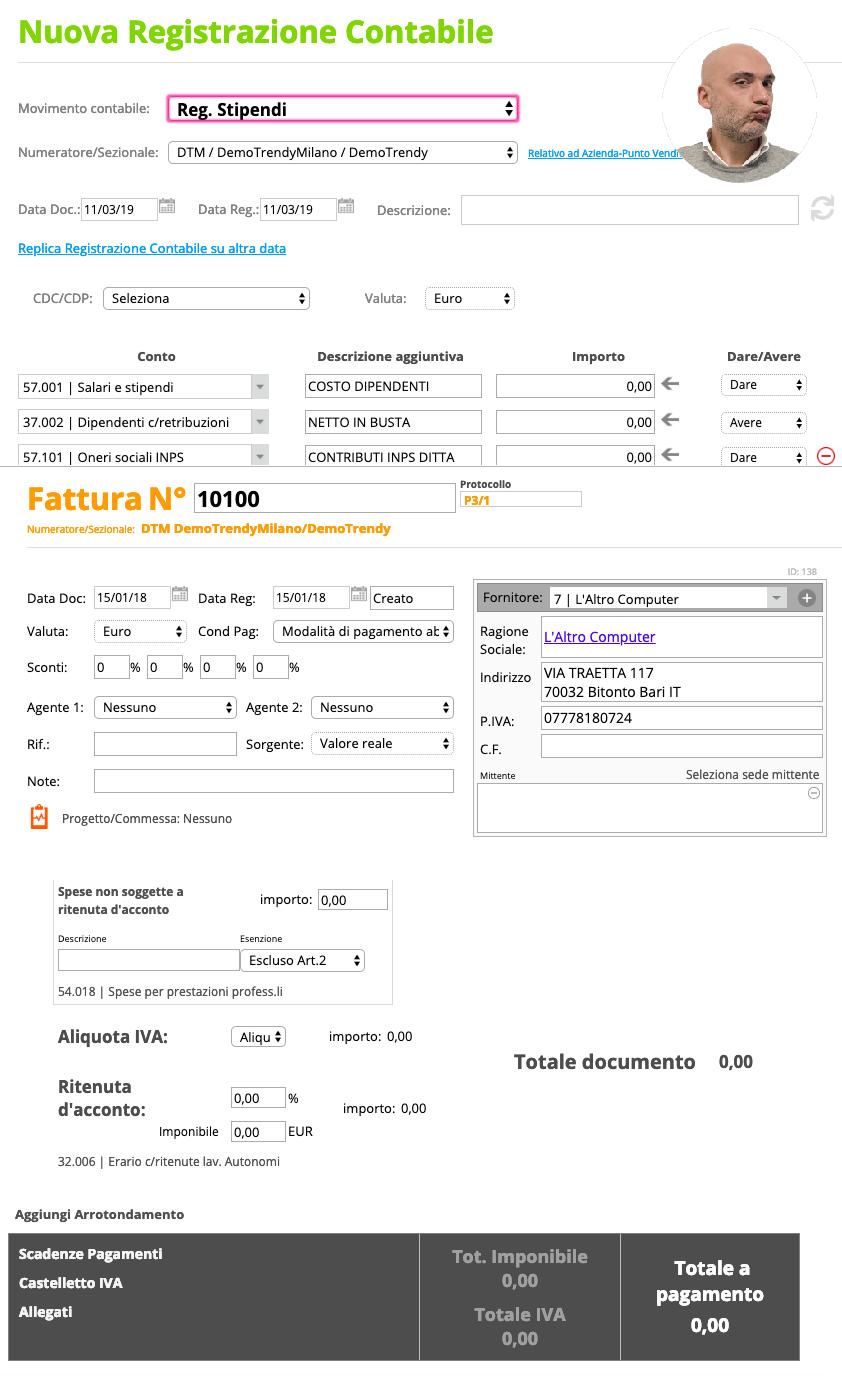842x1380 pixels.
Task: Open calendar picker next to Data Reg. 11/03/19
Action: tap(346, 207)
